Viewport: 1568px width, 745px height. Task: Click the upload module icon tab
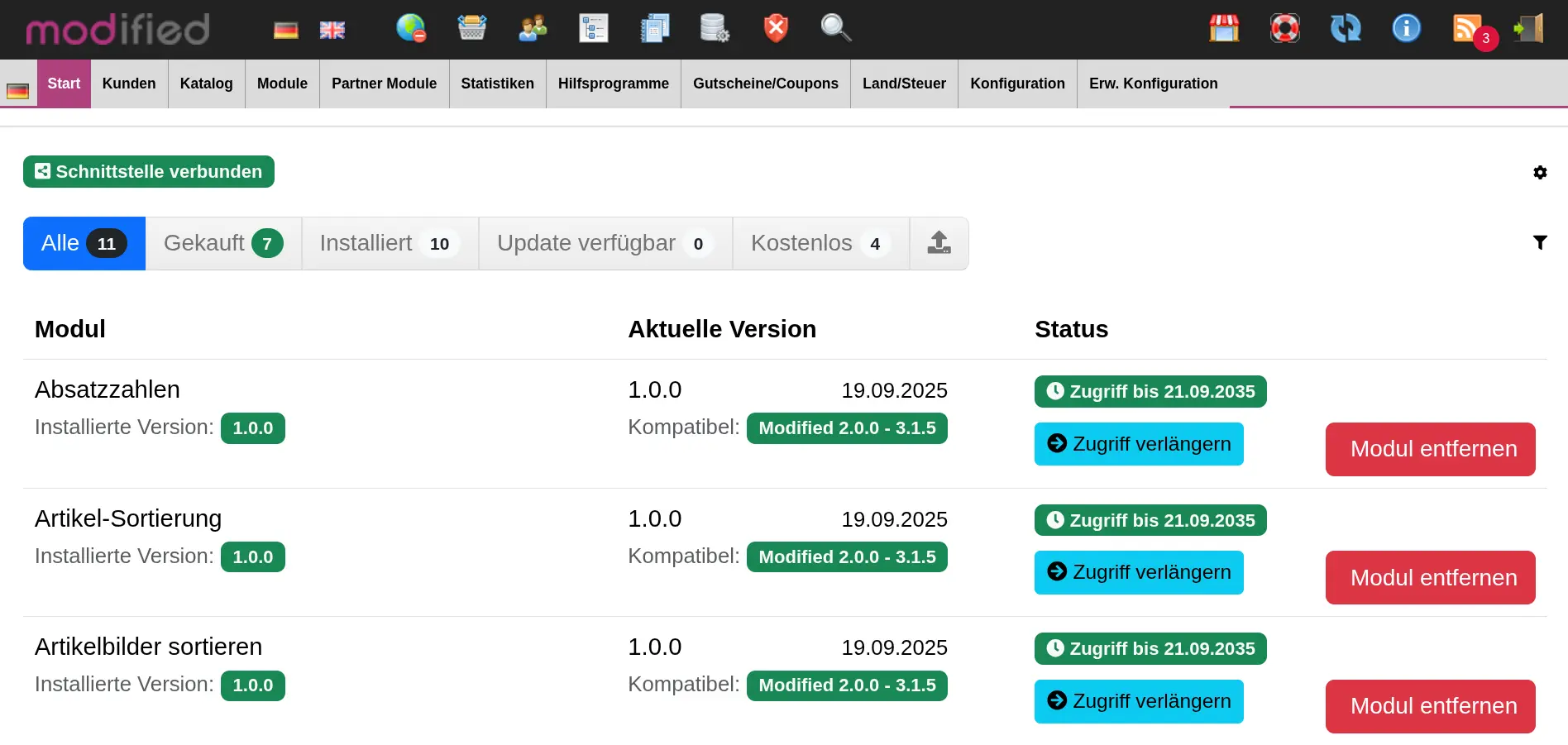click(x=939, y=243)
